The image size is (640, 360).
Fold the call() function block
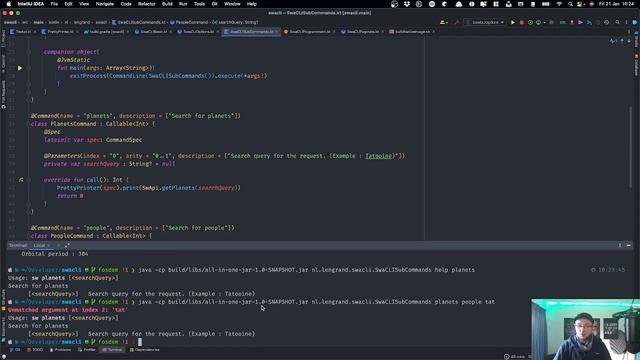click(x=29, y=180)
